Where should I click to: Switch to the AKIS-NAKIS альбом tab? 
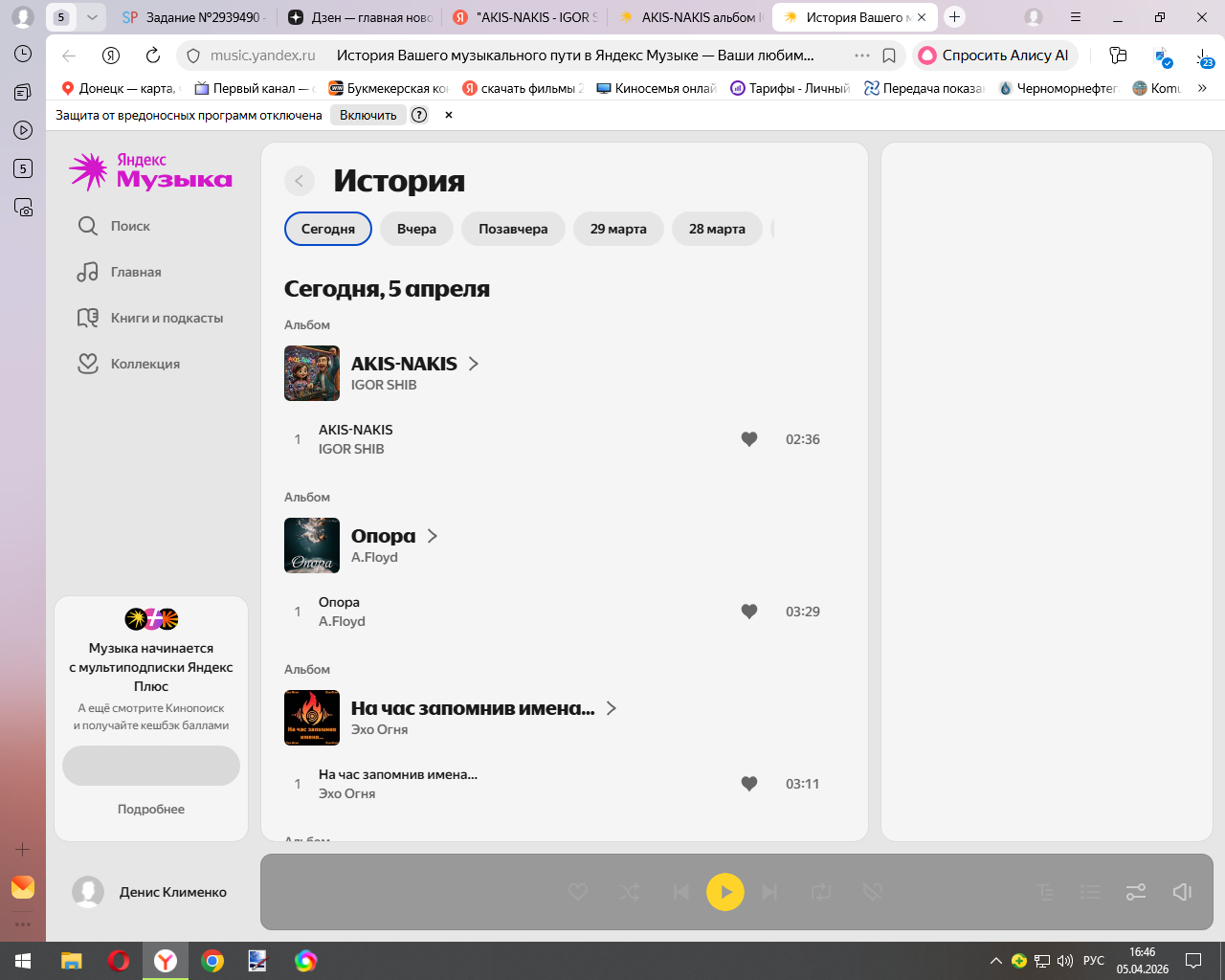click(x=691, y=17)
